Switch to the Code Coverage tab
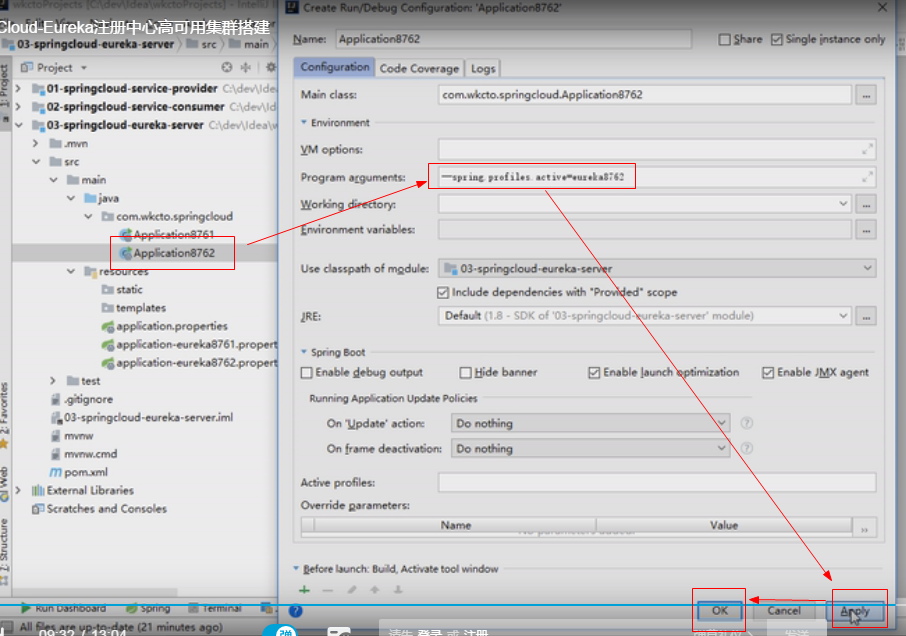The height and width of the screenshot is (636, 906). click(419, 68)
